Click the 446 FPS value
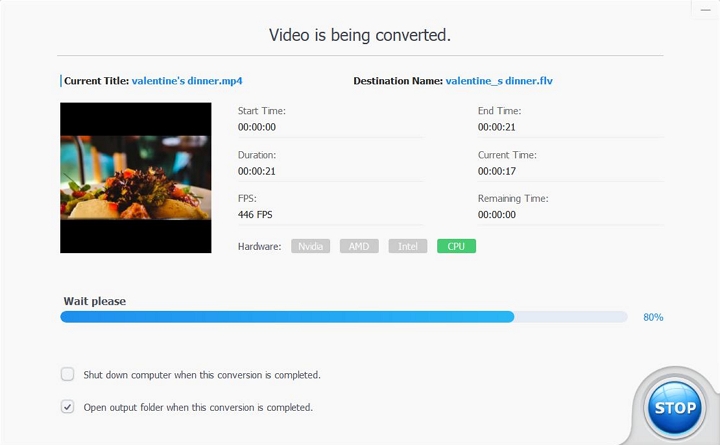 tap(255, 214)
